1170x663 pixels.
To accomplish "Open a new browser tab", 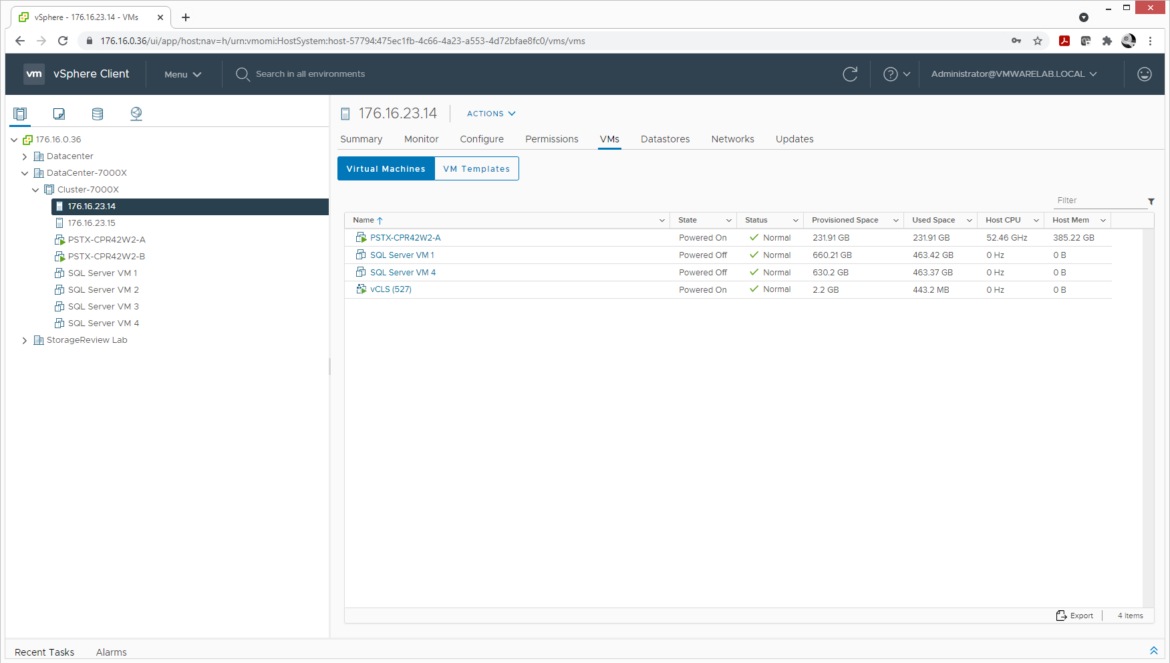I will [186, 17].
